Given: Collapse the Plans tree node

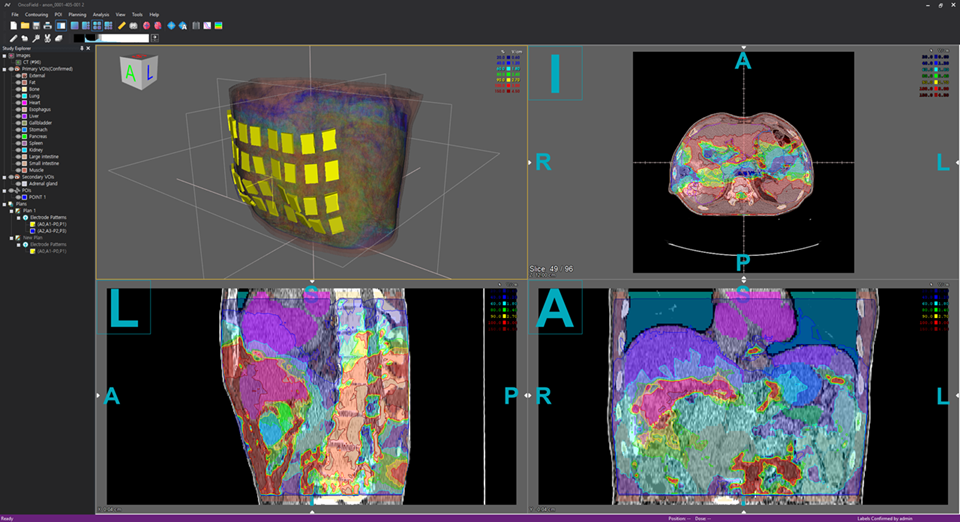Looking at the screenshot, I should tap(4, 204).
